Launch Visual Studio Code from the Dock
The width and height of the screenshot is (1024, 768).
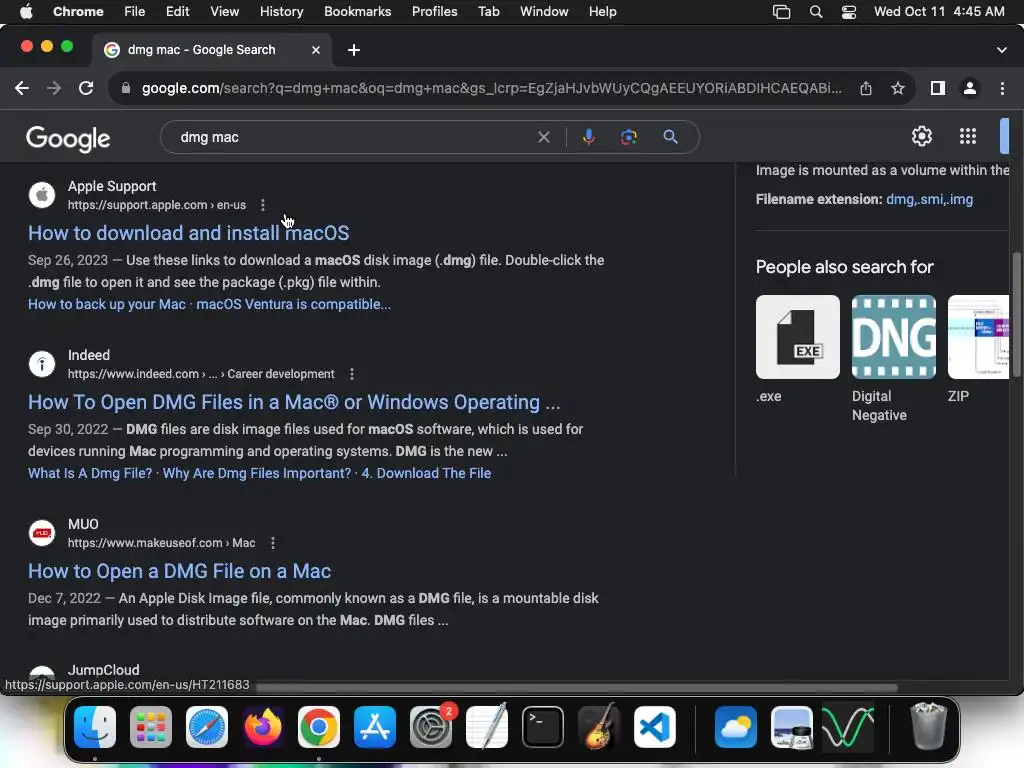[654, 727]
